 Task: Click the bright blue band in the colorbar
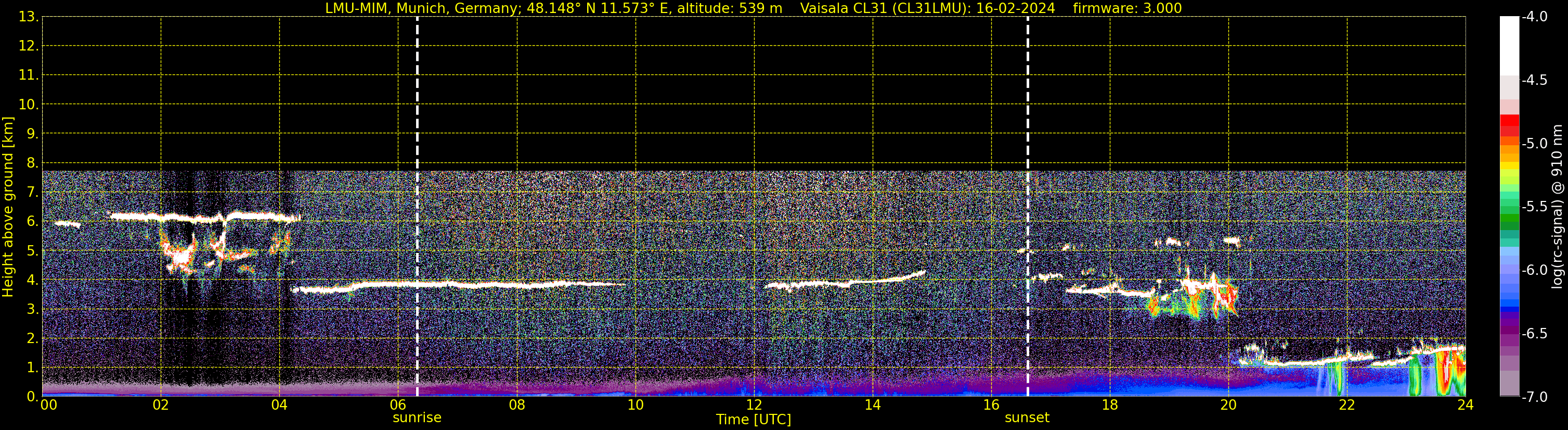(x=1509, y=302)
